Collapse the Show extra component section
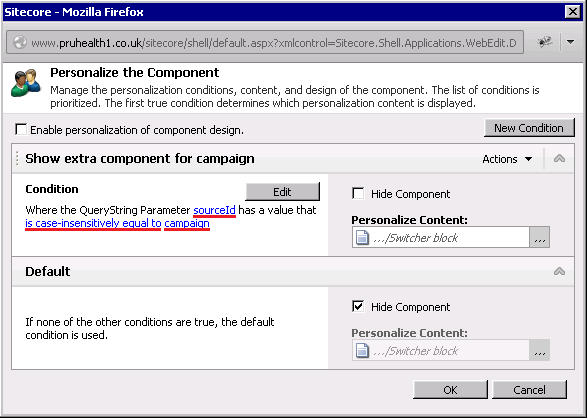 point(559,159)
